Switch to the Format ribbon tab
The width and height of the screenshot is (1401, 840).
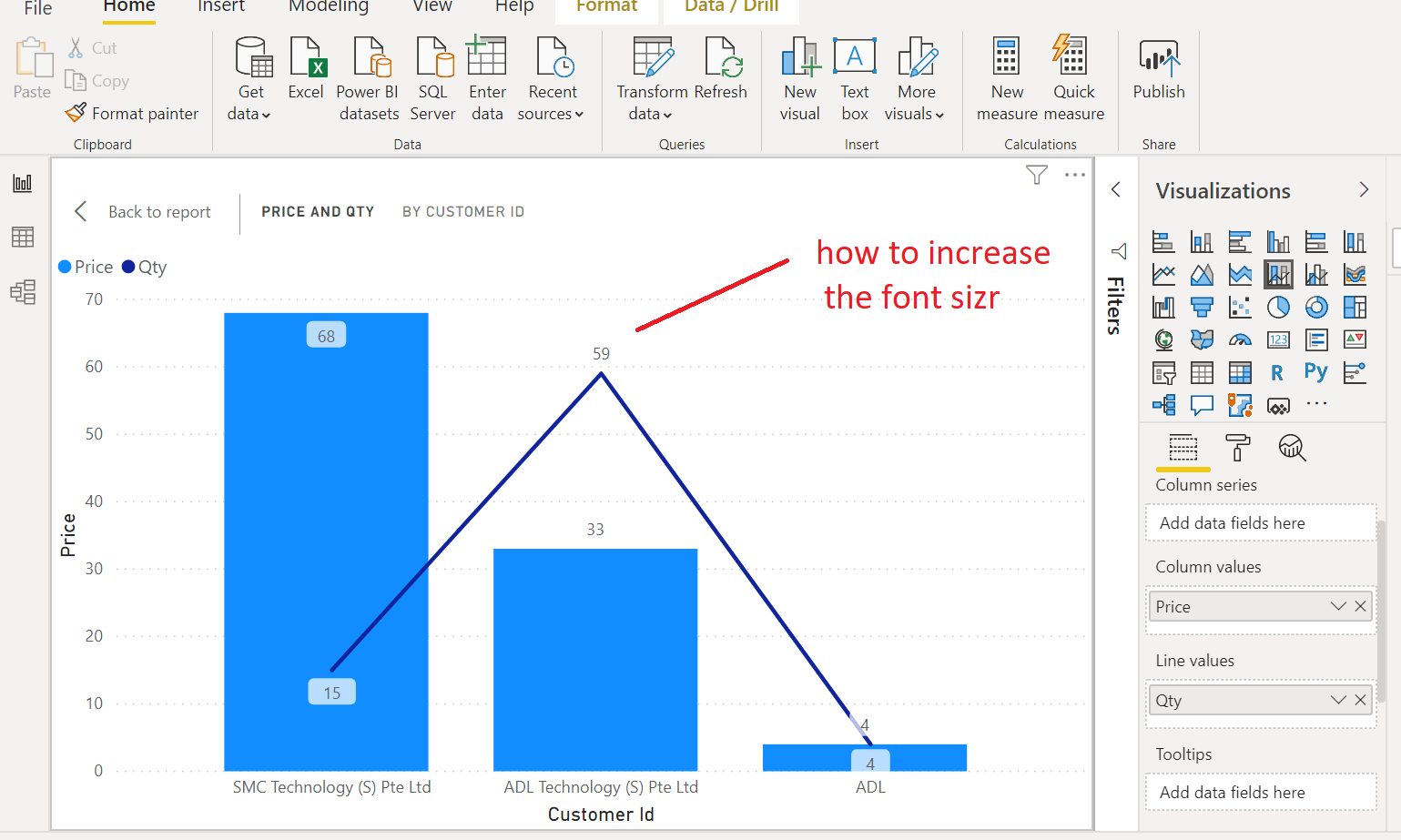606,6
